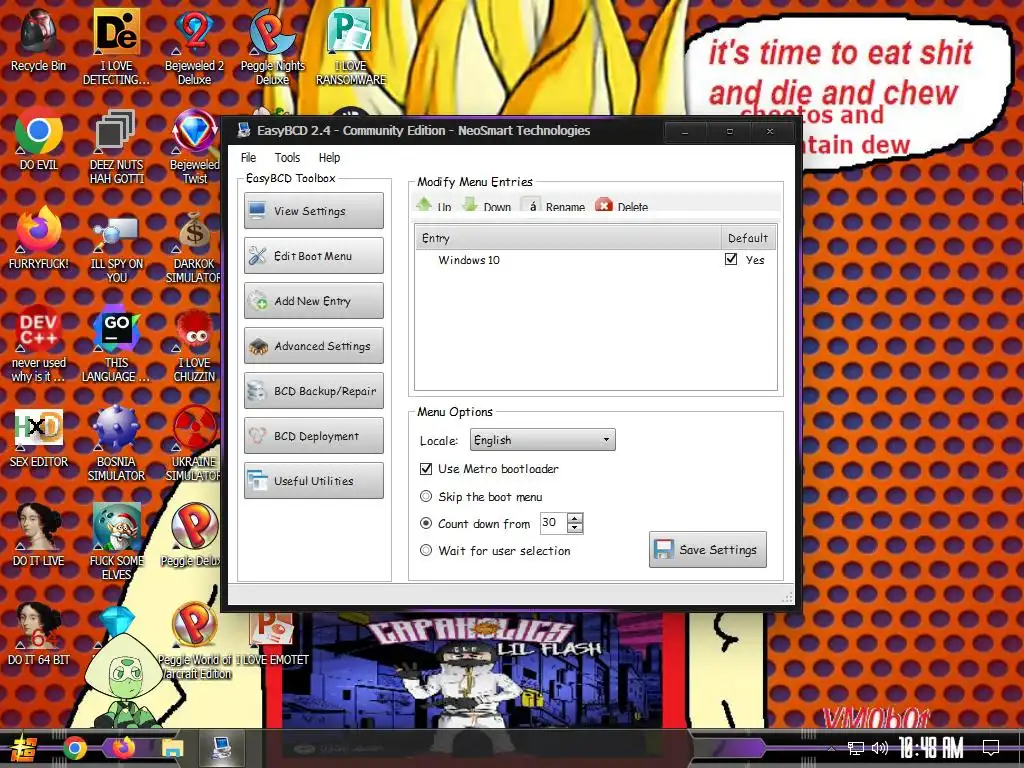Click the Default column header
Viewport: 1024px width, 768px height.
coord(748,238)
